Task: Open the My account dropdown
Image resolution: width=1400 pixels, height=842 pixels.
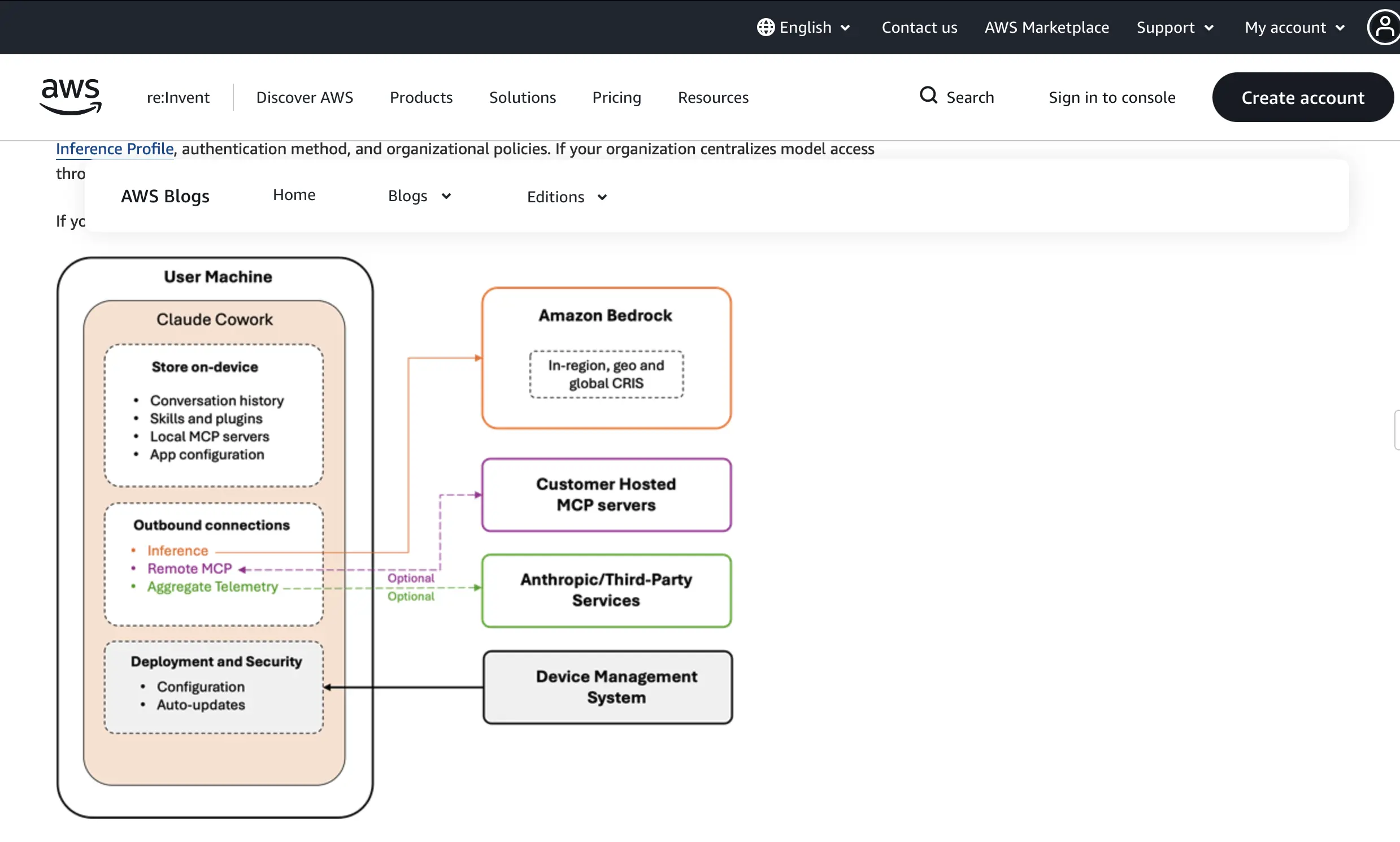Action: tap(1294, 27)
